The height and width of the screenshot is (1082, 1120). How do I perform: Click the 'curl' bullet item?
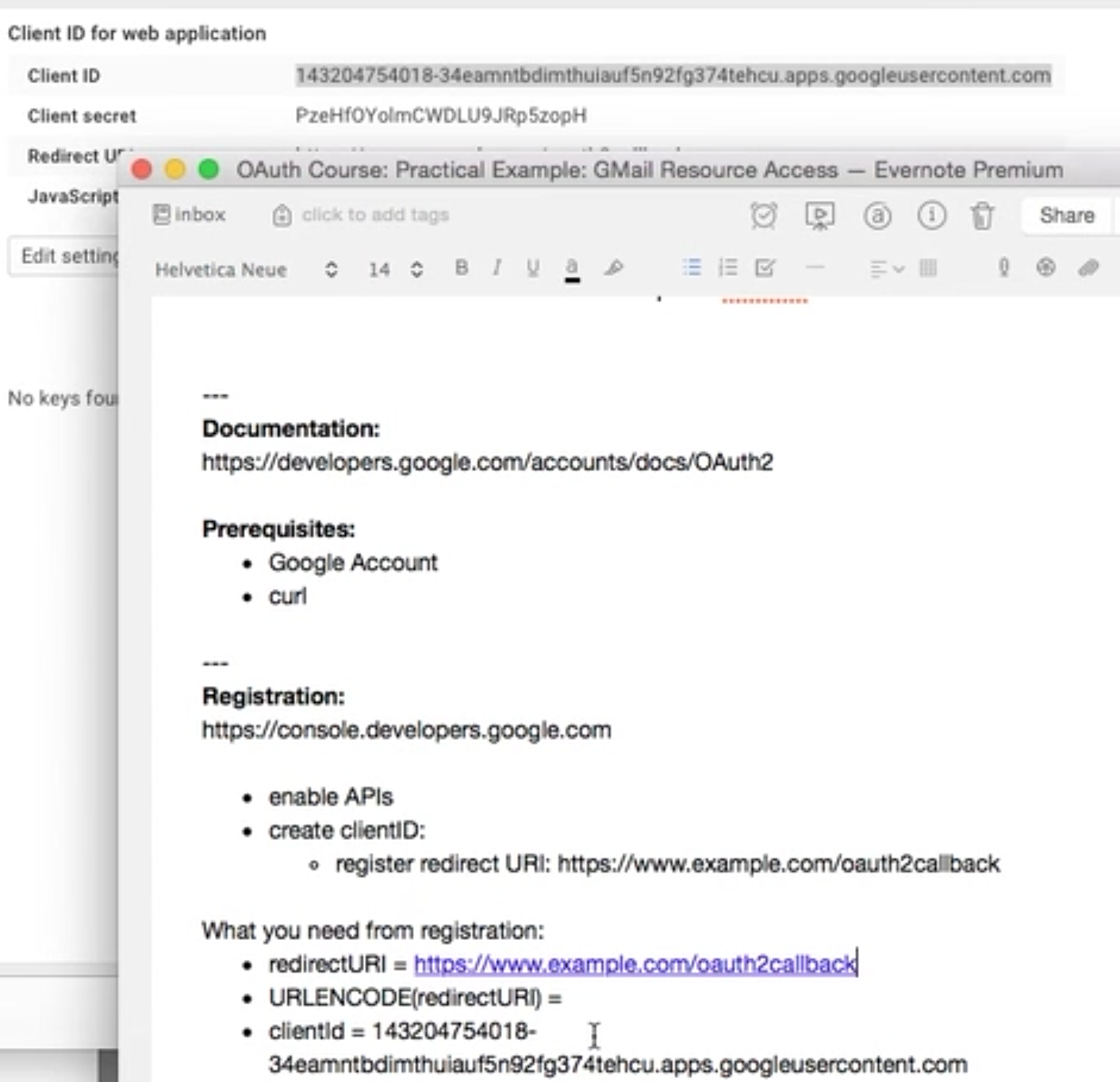(x=287, y=596)
